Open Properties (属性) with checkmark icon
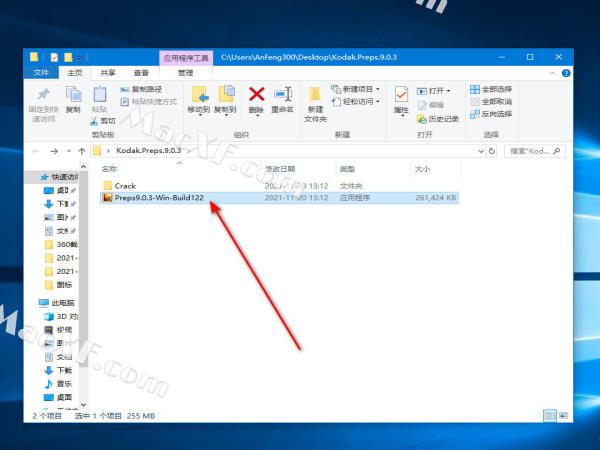600x450 pixels. 401,101
